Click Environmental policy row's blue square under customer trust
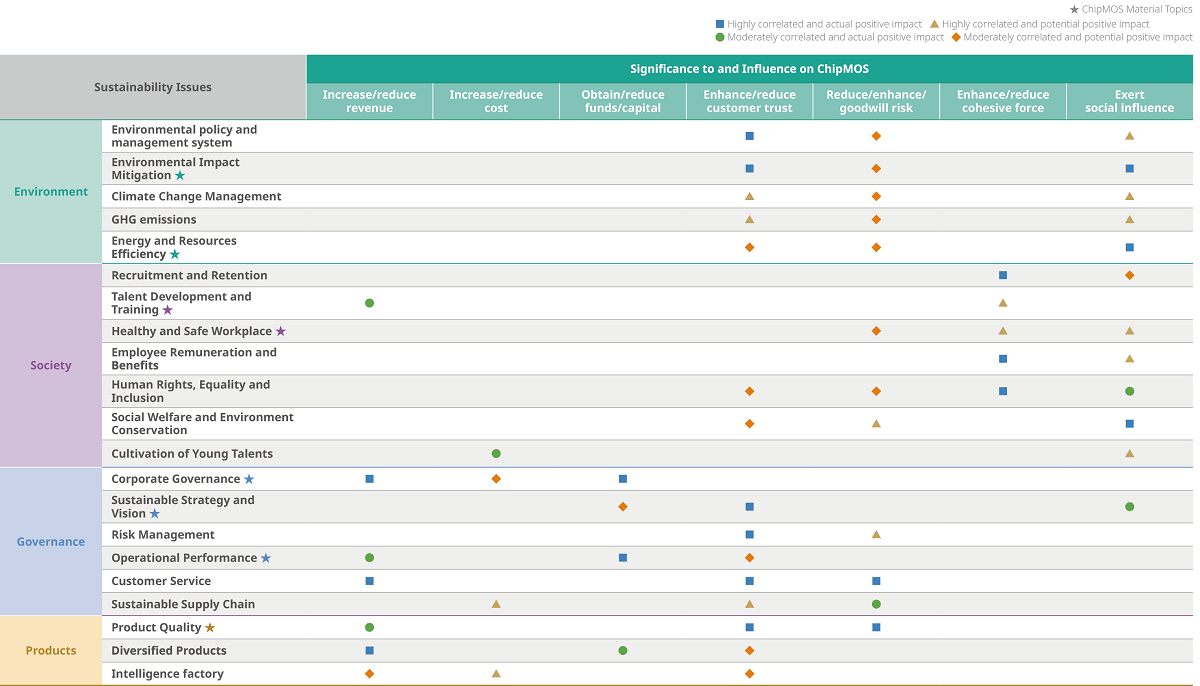The image size is (1200, 686). [750, 136]
